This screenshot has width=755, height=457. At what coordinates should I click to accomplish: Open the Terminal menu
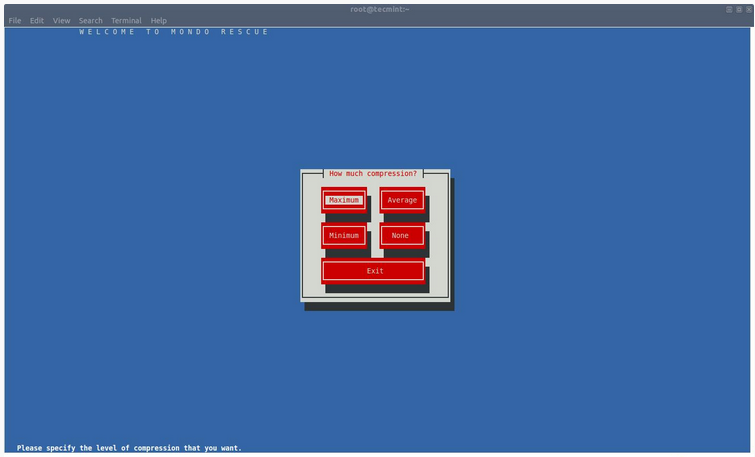[126, 20]
